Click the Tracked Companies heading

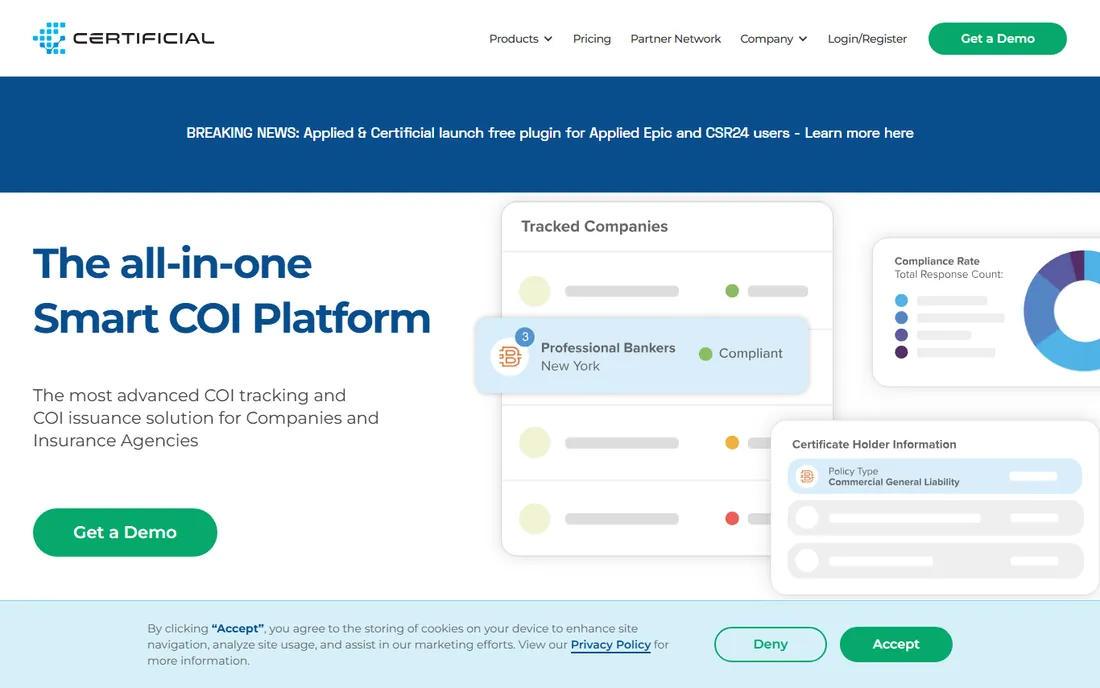click(594, 227)
